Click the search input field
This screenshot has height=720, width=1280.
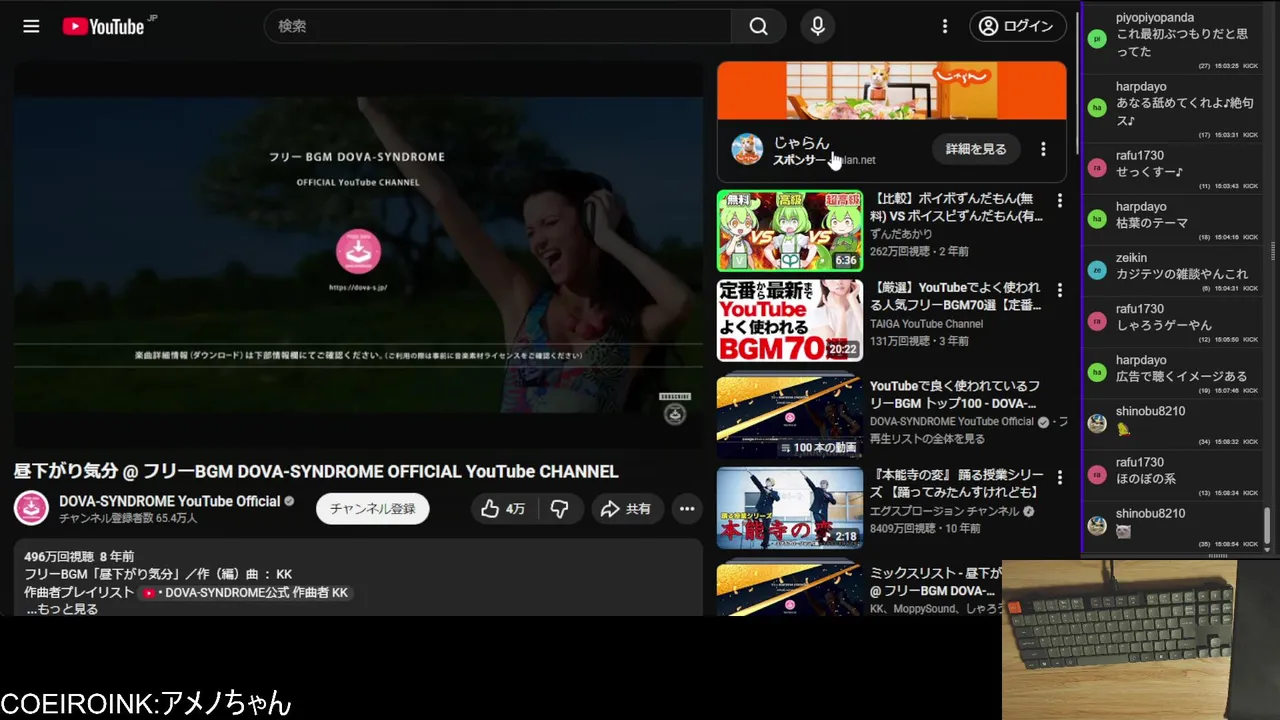[498, 26]
